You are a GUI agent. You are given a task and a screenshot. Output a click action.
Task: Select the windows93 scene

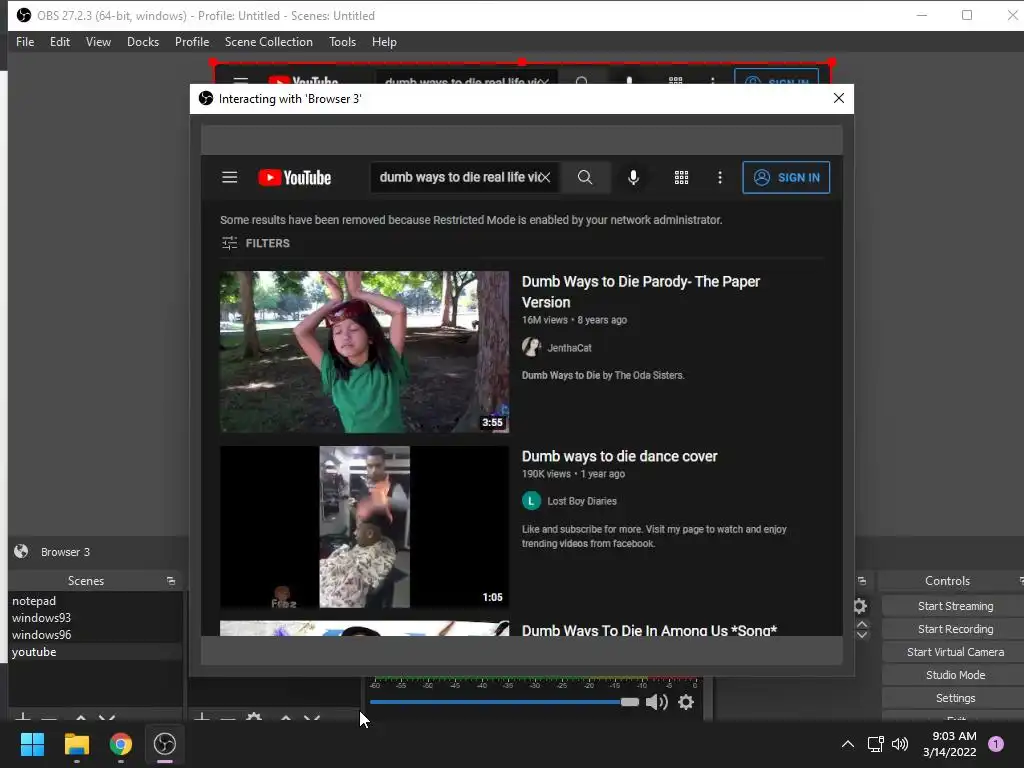point(95,618)
